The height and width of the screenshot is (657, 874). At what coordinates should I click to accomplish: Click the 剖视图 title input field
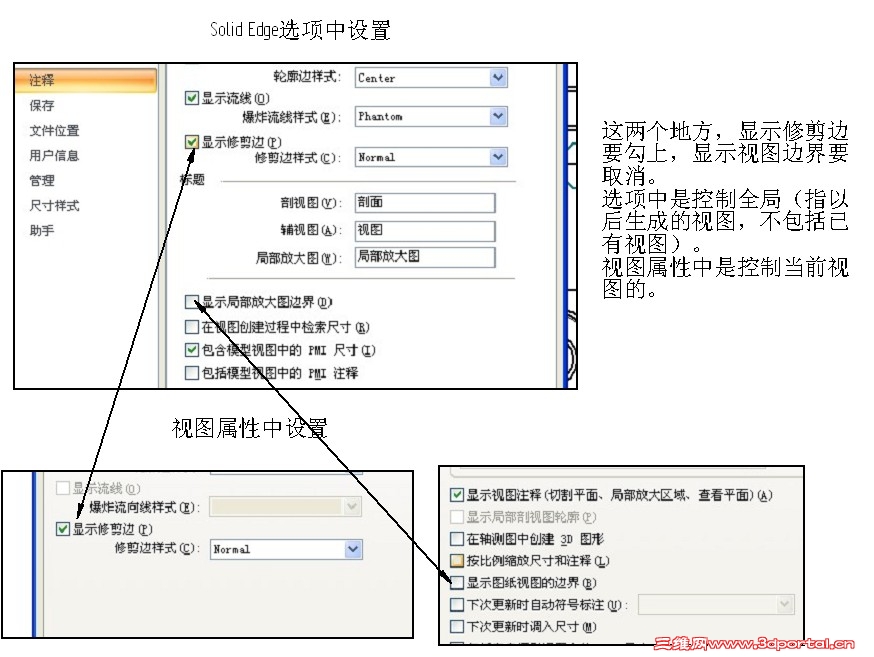[425, 202]
